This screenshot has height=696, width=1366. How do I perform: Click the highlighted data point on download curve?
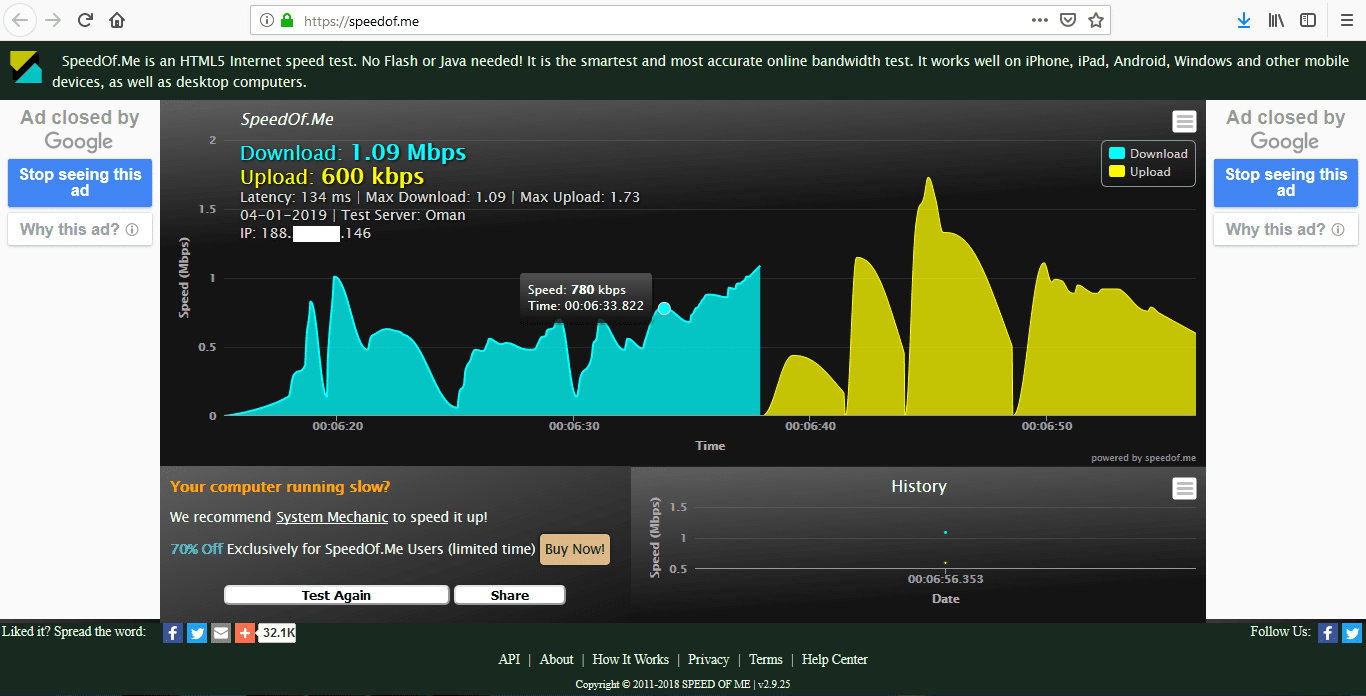[664, 309]
